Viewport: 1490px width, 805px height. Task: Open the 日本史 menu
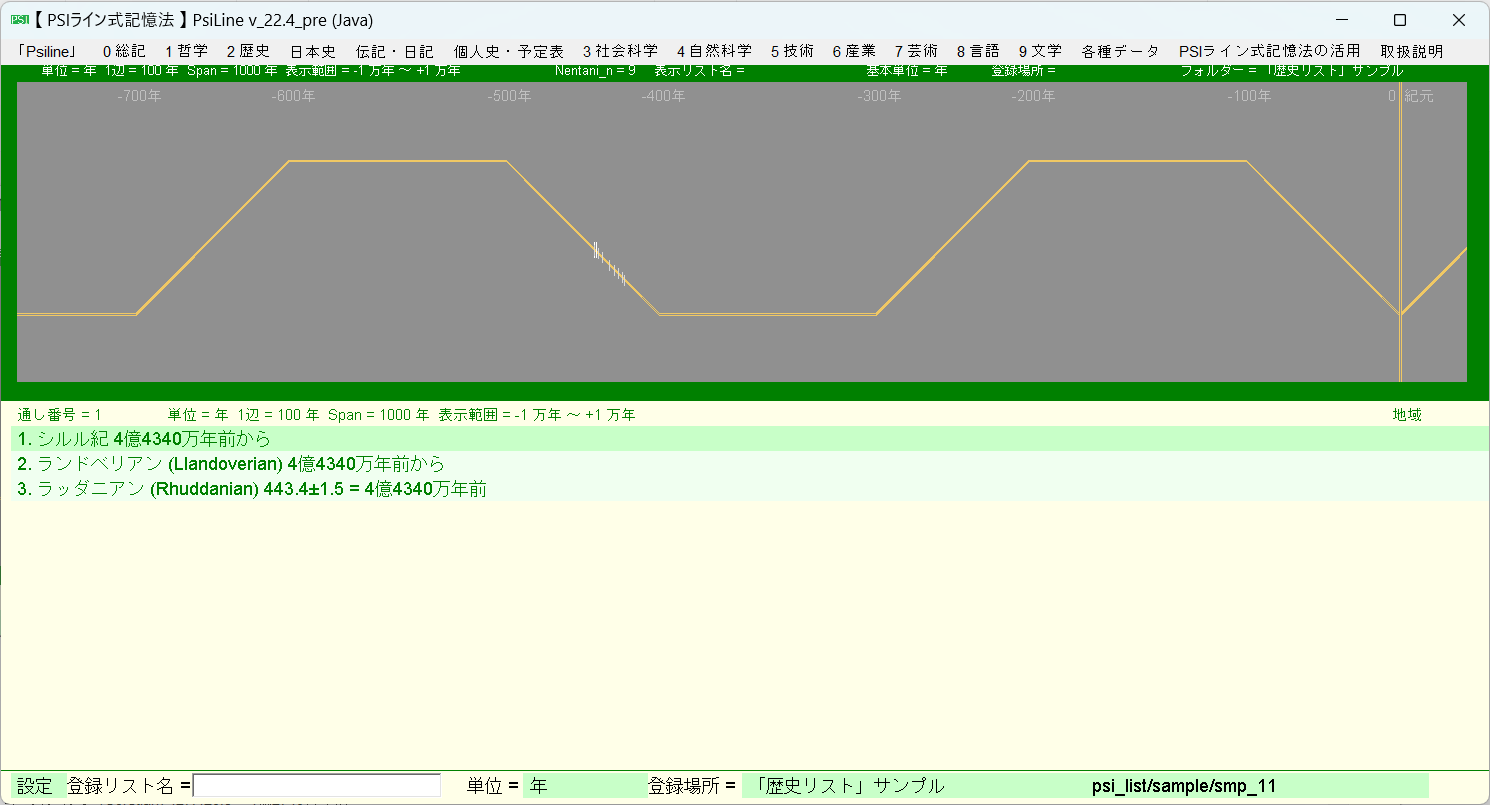[313, 51]
